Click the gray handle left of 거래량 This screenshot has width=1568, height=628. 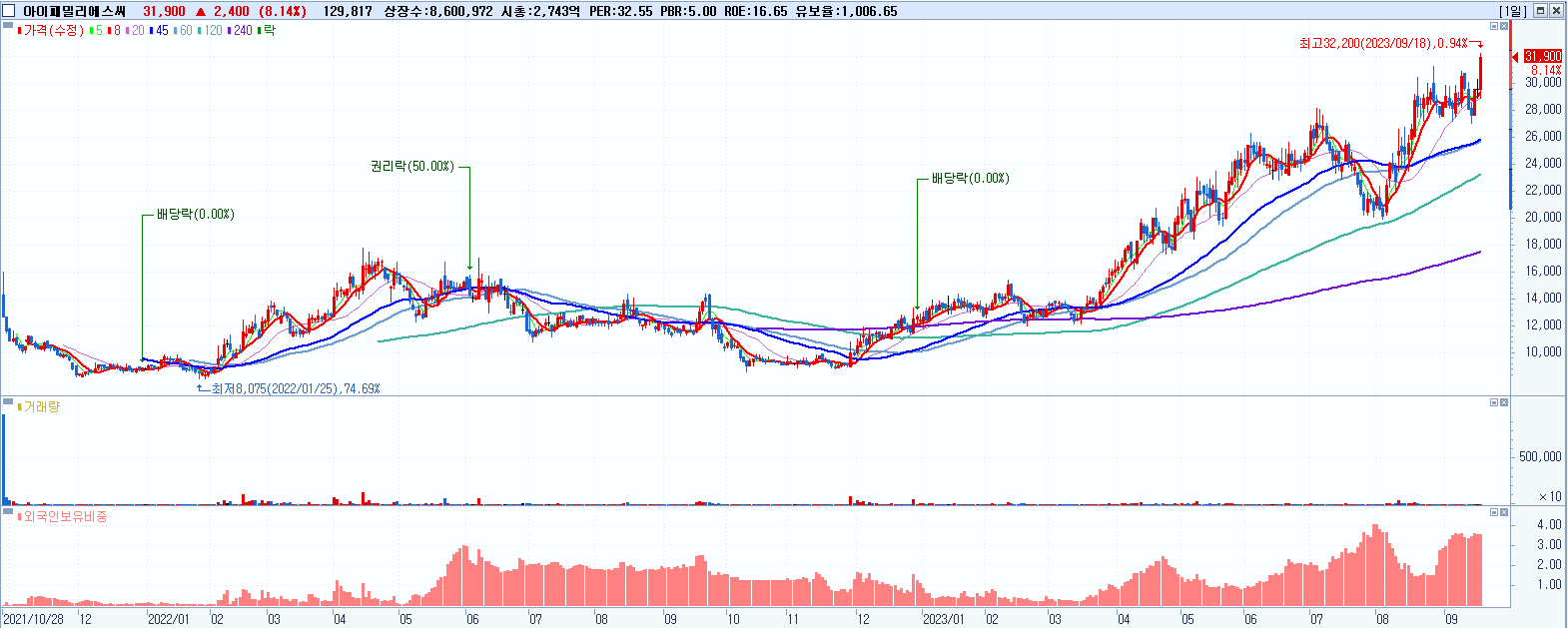(x=8, y=402)
